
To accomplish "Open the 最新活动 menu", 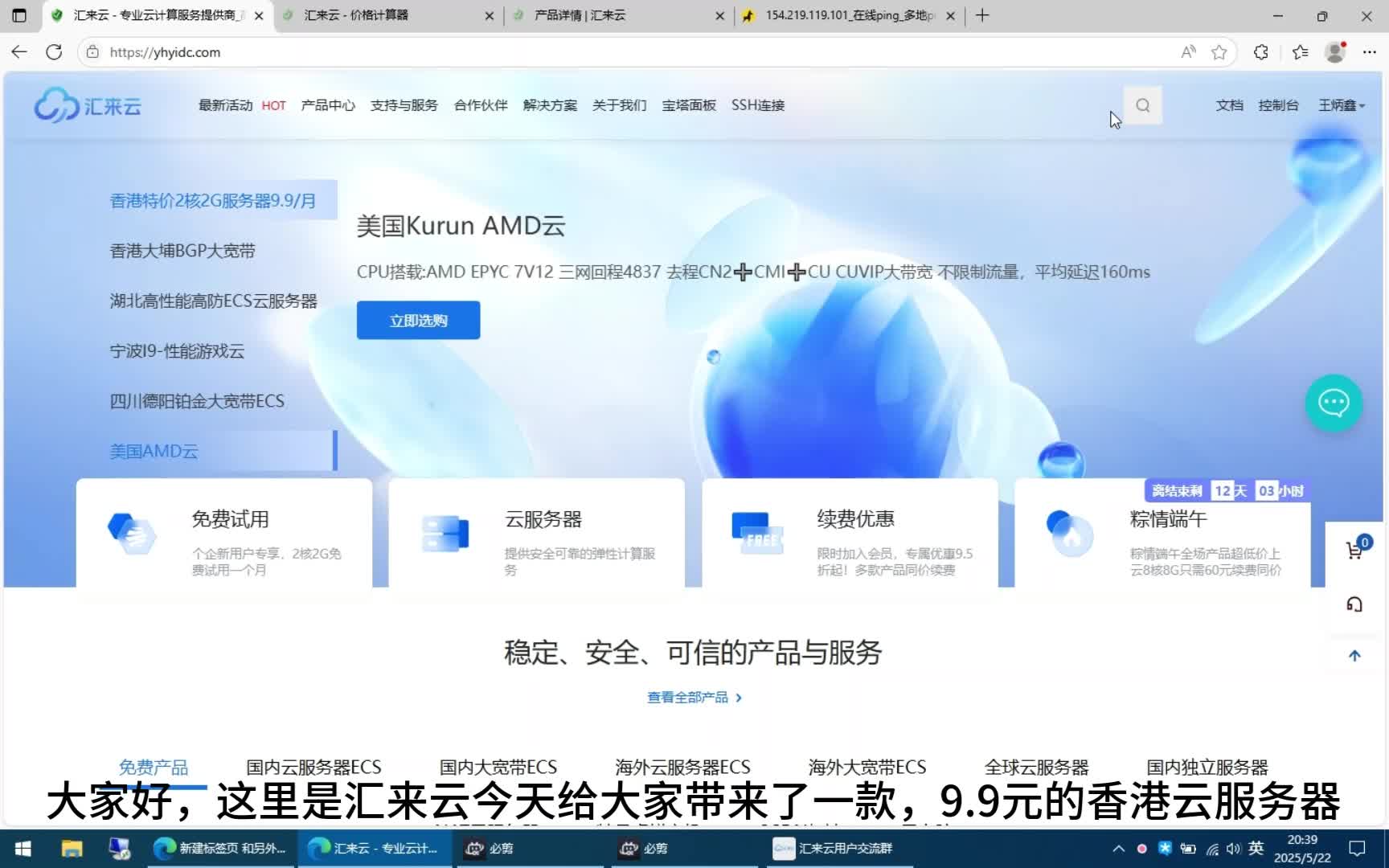I will [x=226, y=105].
